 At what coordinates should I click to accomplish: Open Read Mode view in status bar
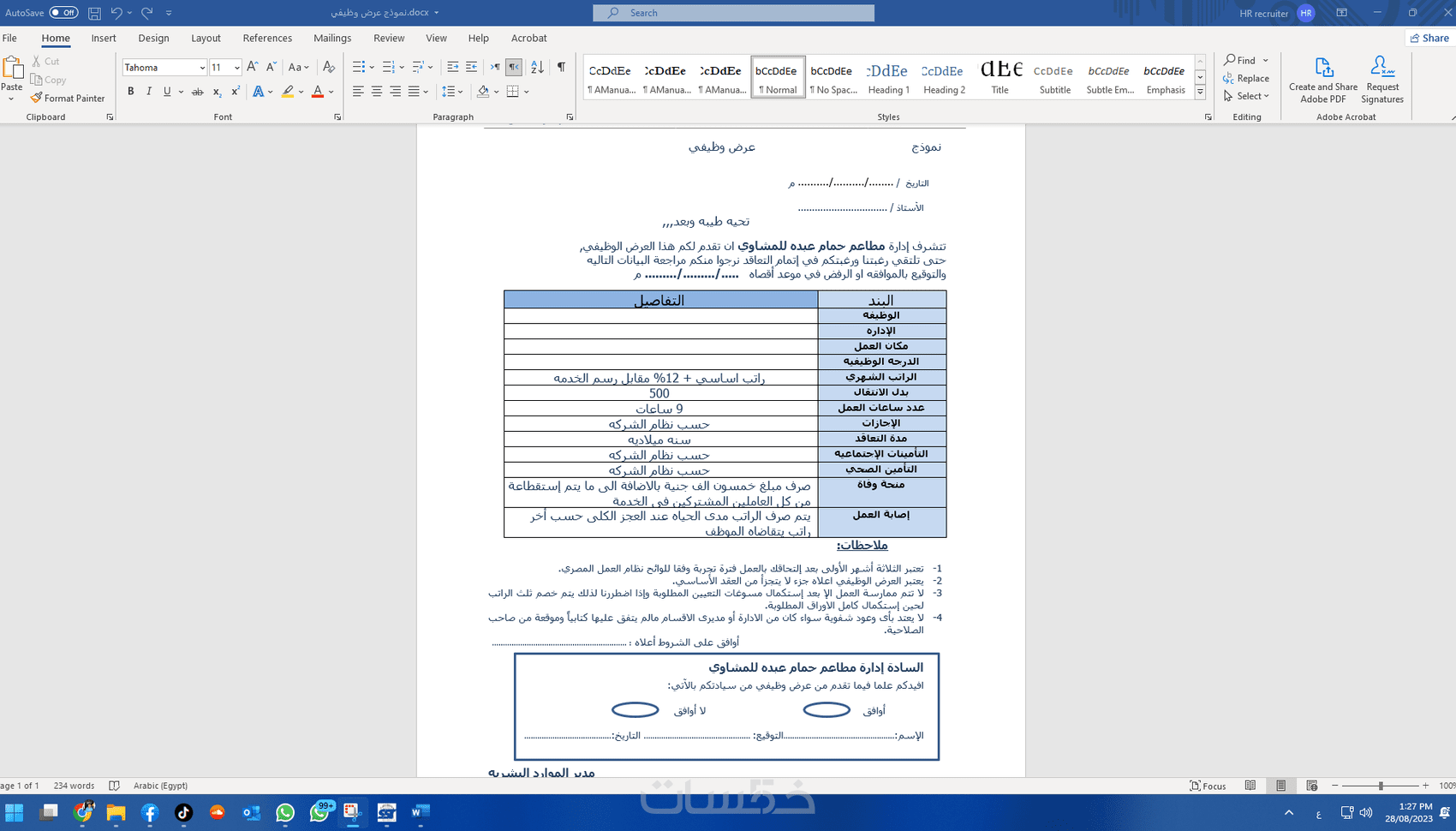[1250, 786]
